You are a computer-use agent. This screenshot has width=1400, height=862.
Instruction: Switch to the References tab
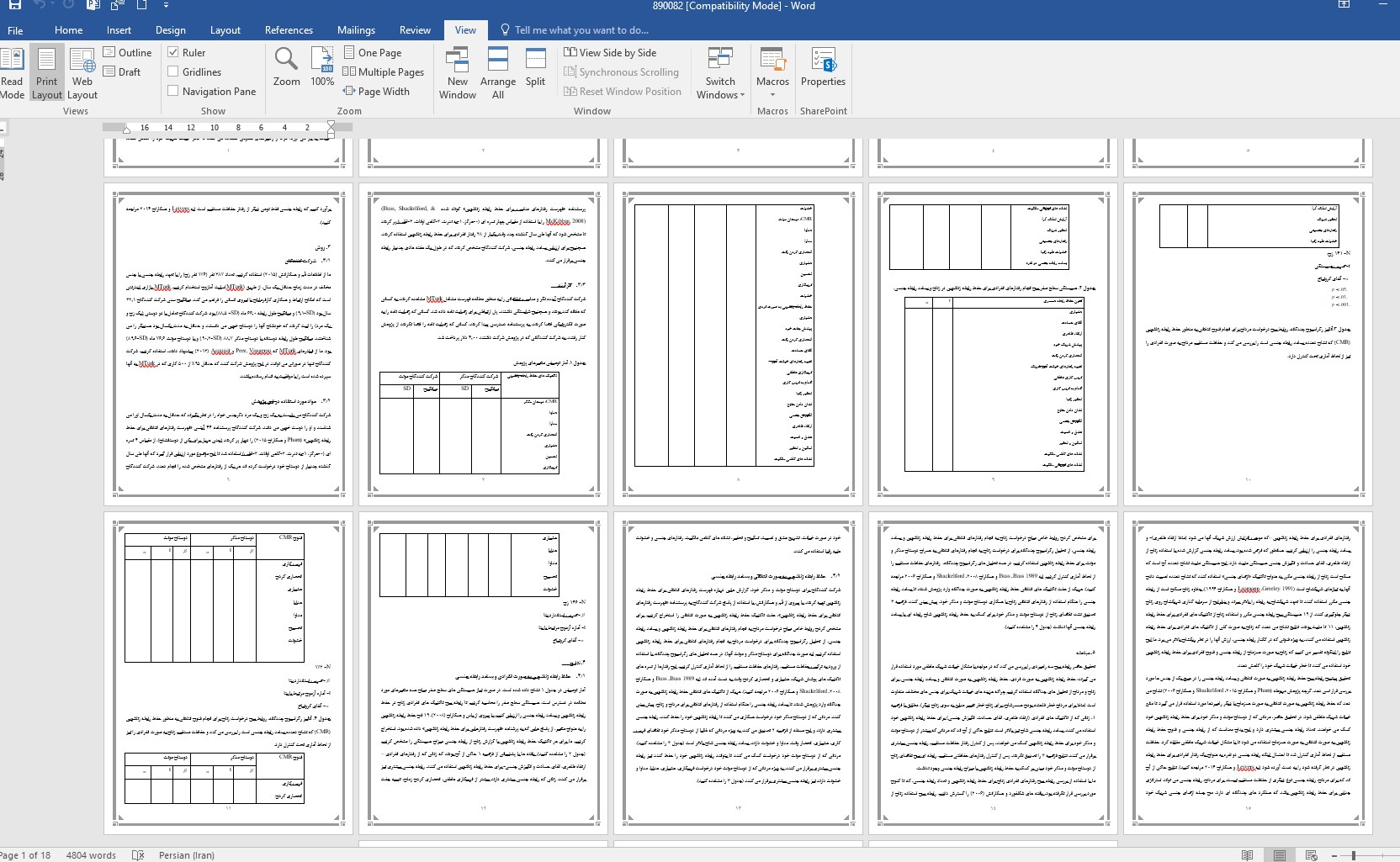[x=289, y=29]
